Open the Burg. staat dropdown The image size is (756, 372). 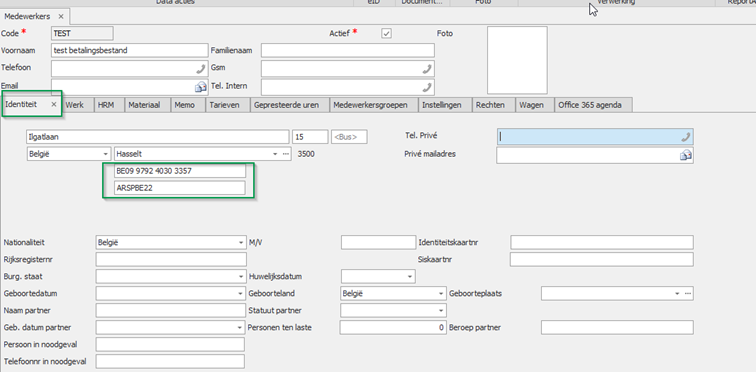click(x=241, y=277)
